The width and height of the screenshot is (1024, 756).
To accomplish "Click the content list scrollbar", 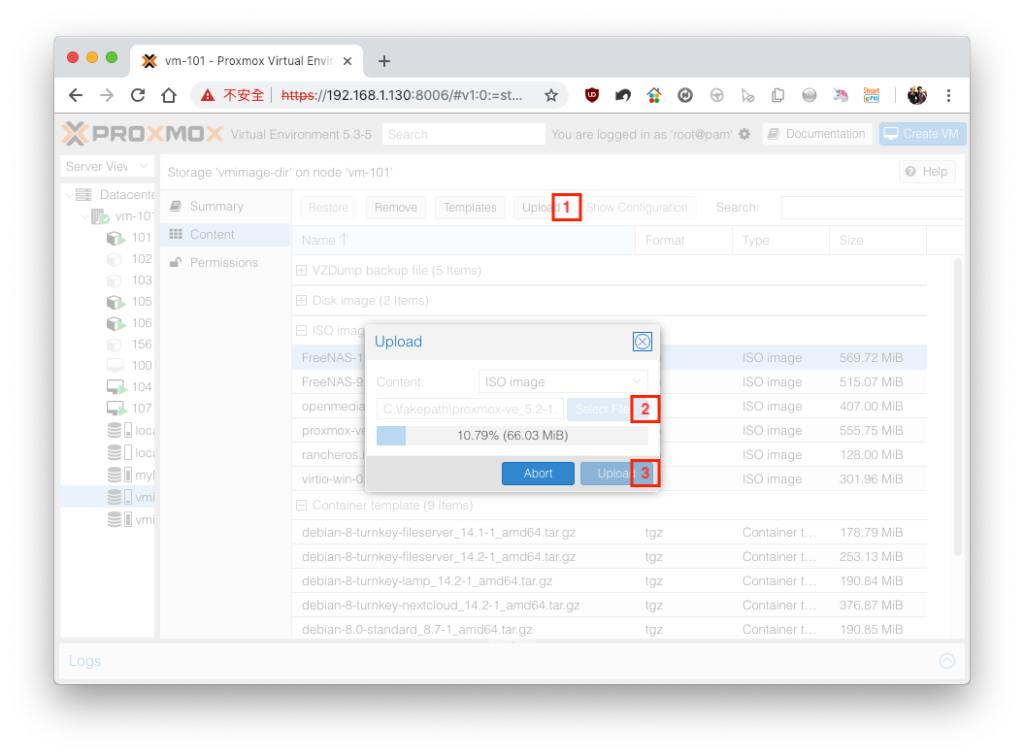I will 957,407.
